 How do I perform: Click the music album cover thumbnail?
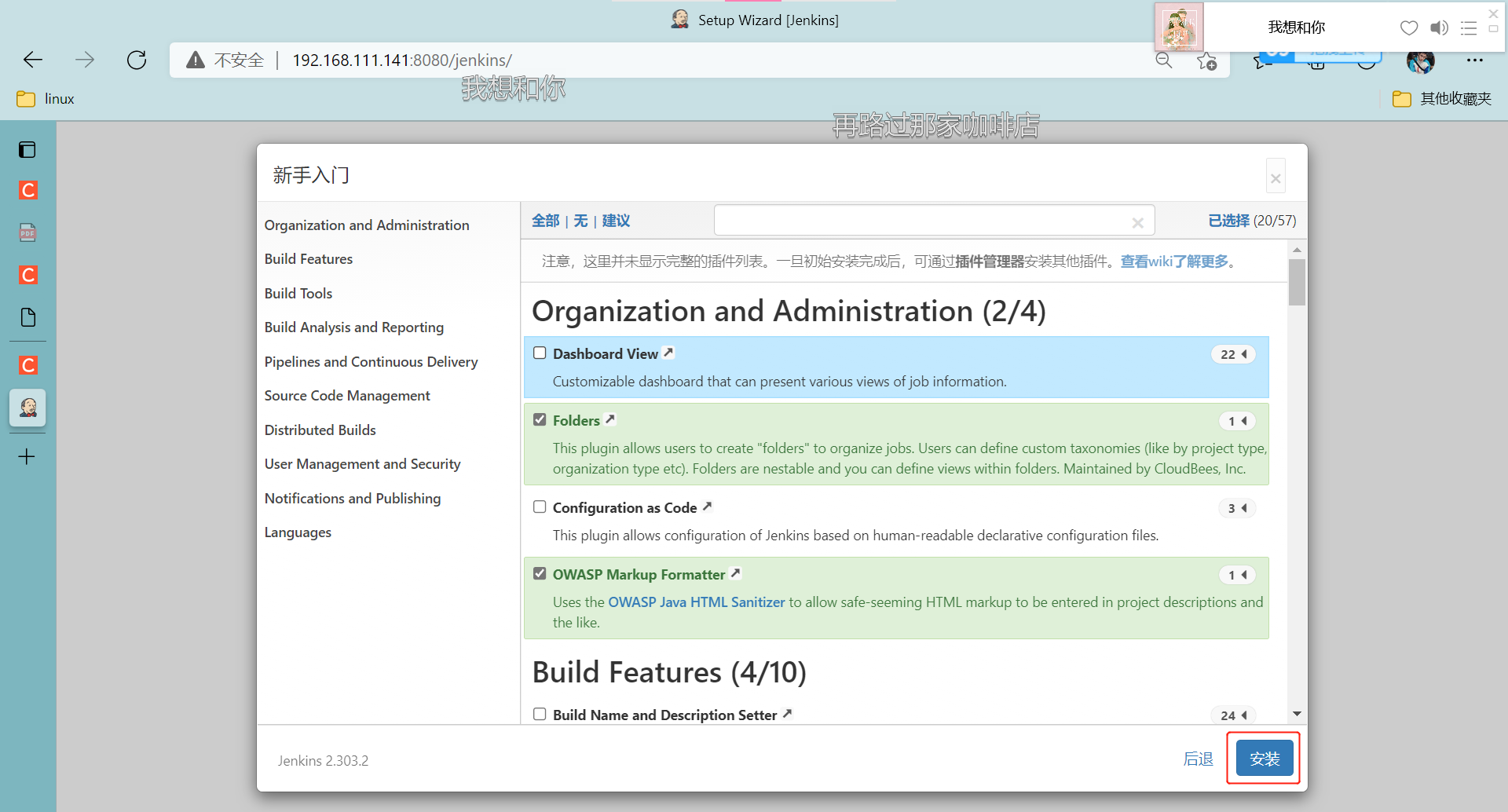[1179, 27]
